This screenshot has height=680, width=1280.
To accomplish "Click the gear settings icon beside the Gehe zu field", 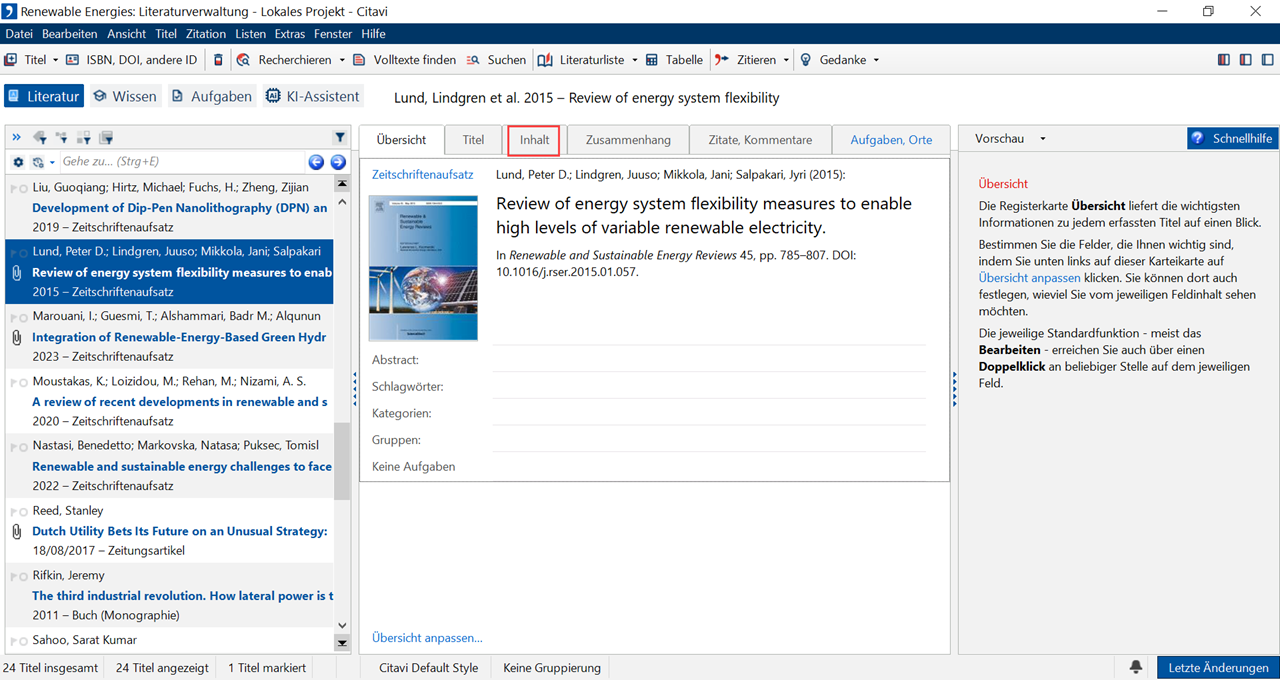I will coord(18,162).
